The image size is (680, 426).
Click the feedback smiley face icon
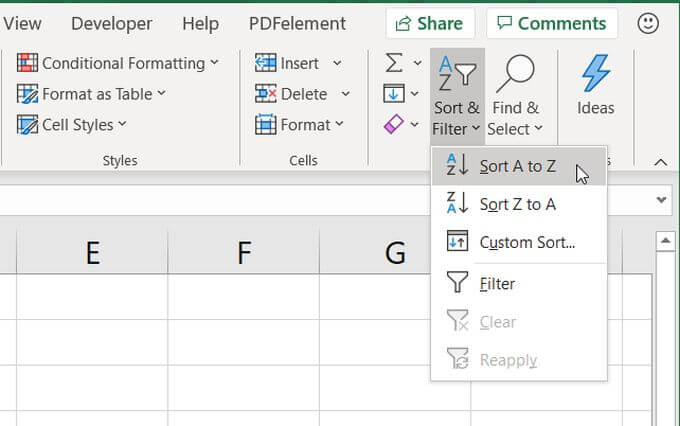pyautogui.click(x=648, y=22)
